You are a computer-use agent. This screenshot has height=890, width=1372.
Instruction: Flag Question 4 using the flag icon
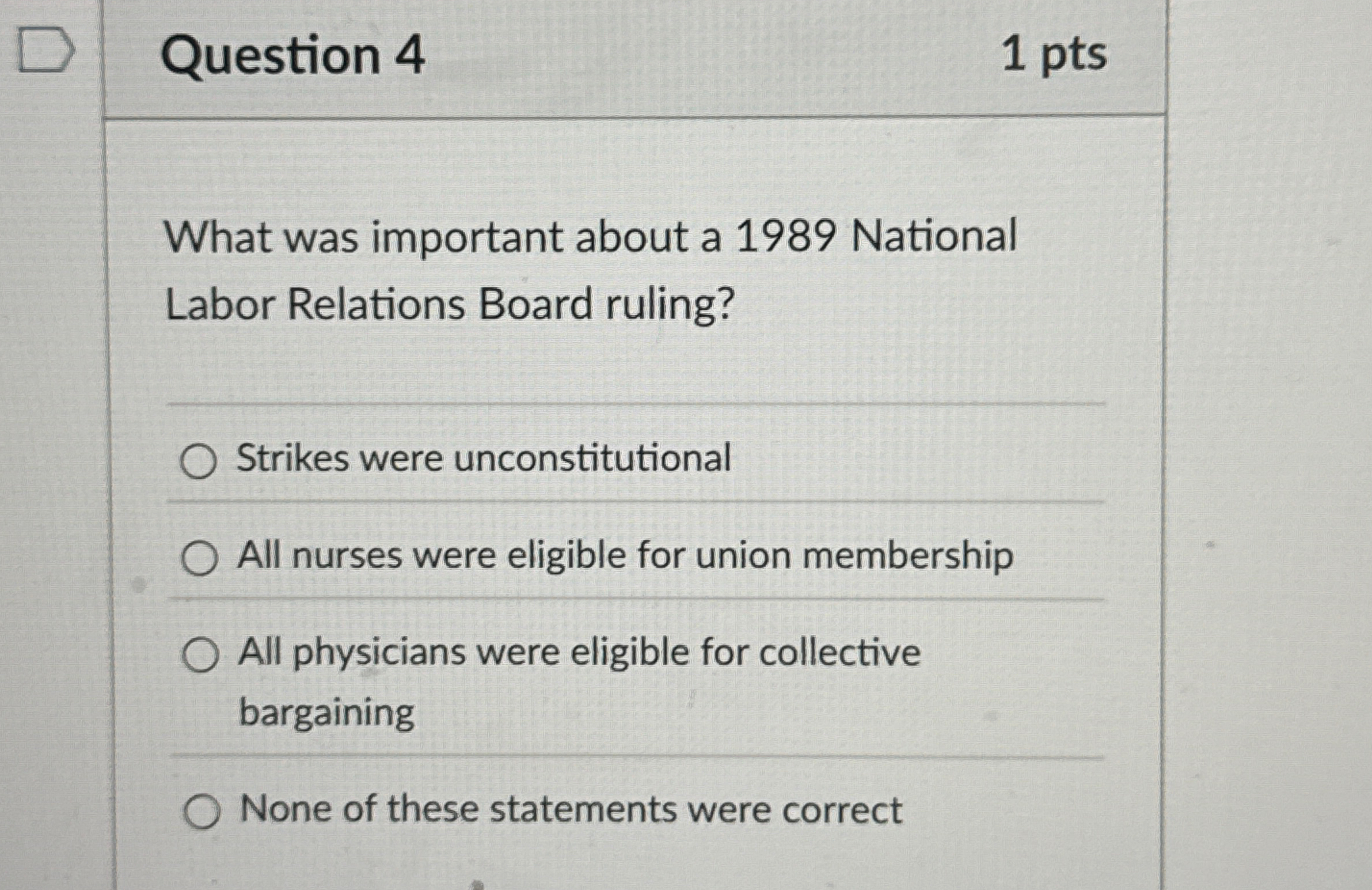tap(46, 52)
